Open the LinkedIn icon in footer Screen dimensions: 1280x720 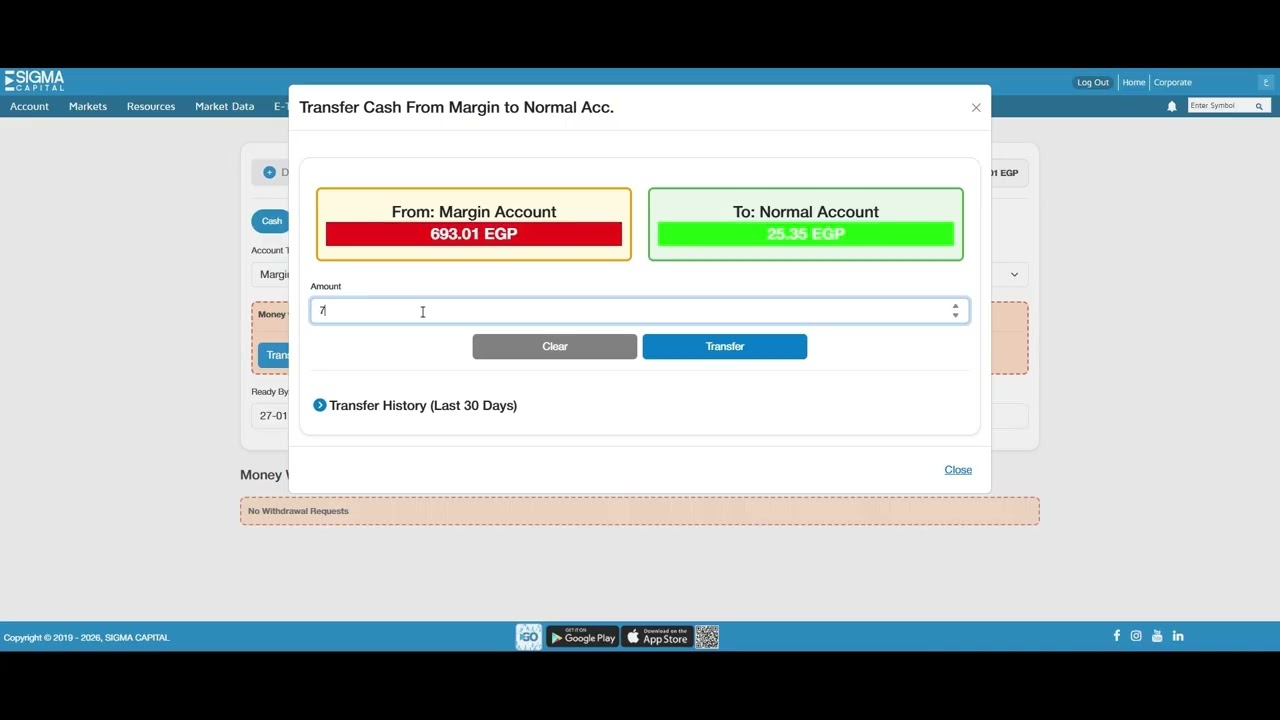pyautogui.click(x=1178, y=636)
